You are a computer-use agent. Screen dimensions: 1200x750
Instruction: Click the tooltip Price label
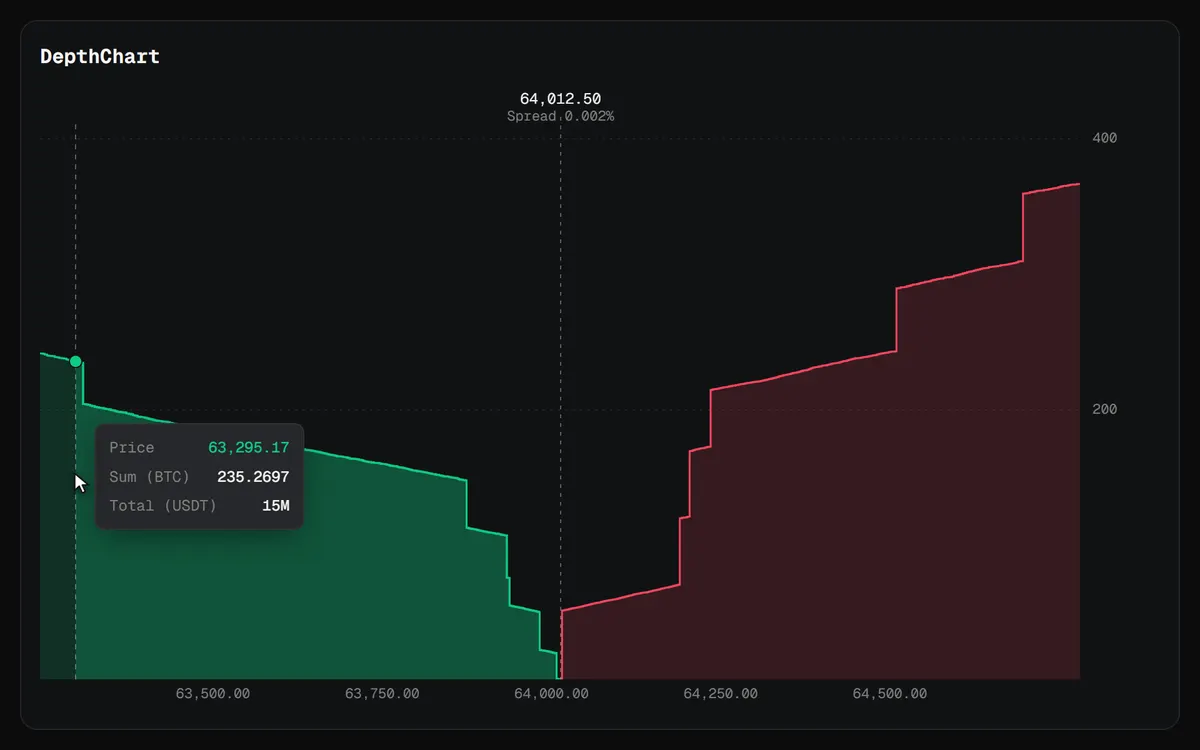(132, 448)
